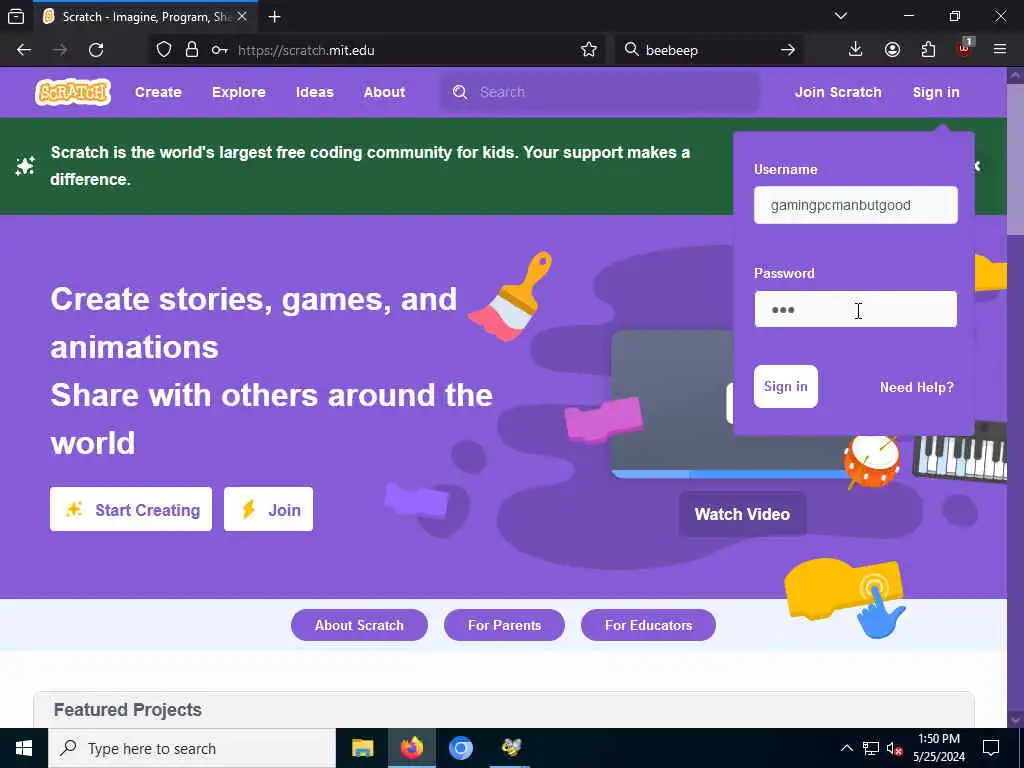Bookmark this page with star
Viewport: 1024px width, 768px height.
[x=588, y=50]
